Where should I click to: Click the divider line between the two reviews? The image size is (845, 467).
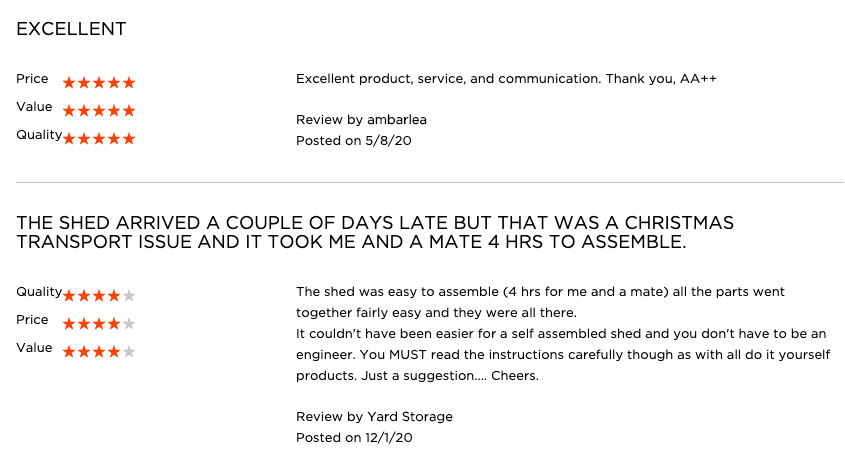click(x=429, y=183)
